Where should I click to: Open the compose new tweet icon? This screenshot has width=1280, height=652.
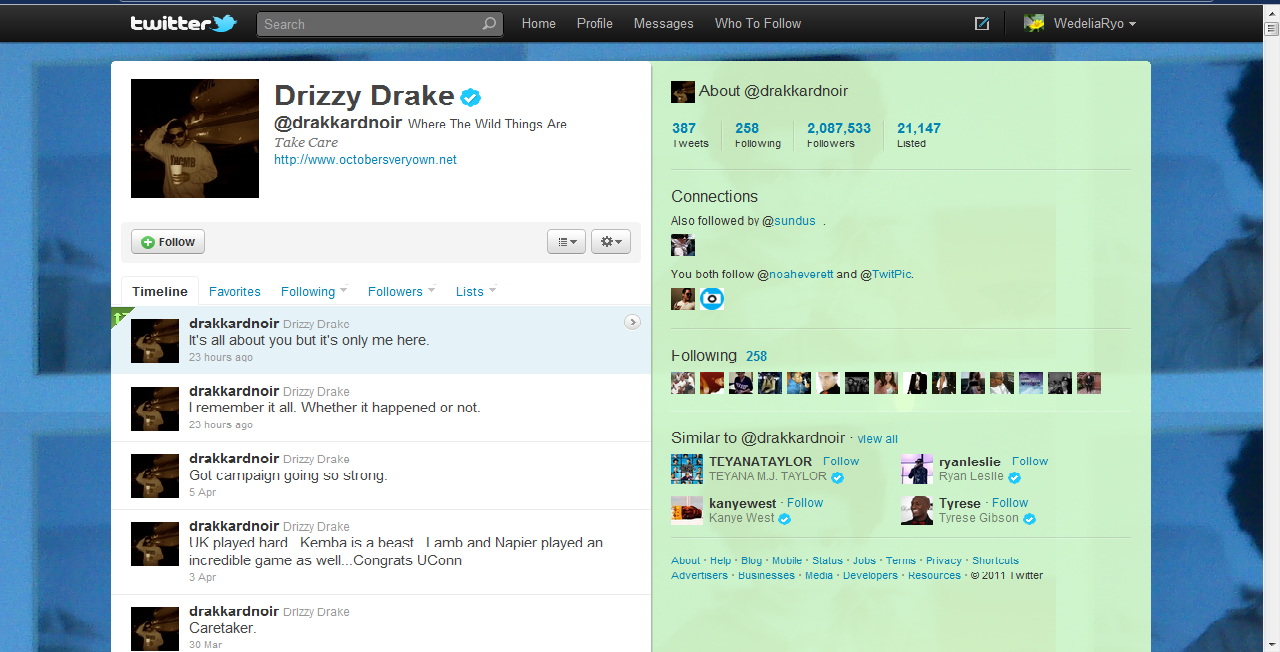pyautogui.click(x=982, y=22)
